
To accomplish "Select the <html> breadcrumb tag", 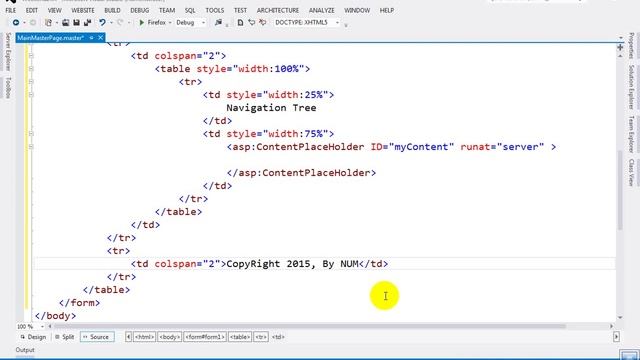I will [x=144, y=337].
